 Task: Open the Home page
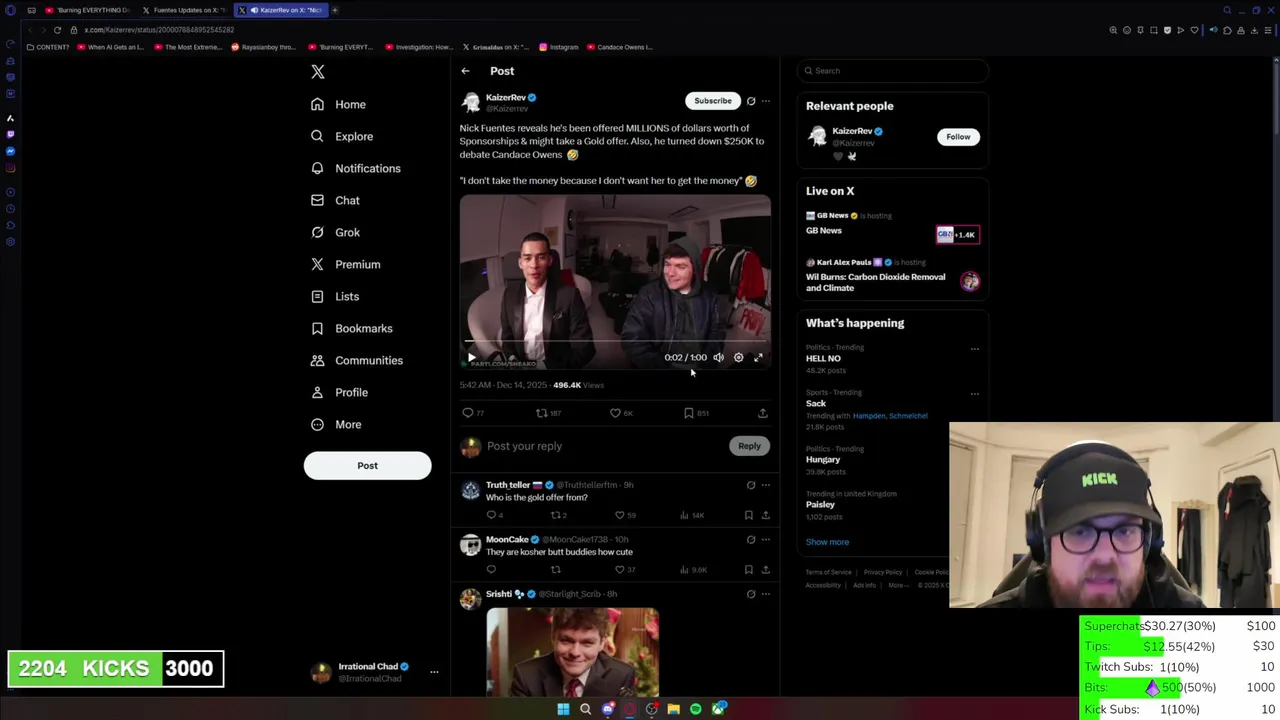point(338,104)
